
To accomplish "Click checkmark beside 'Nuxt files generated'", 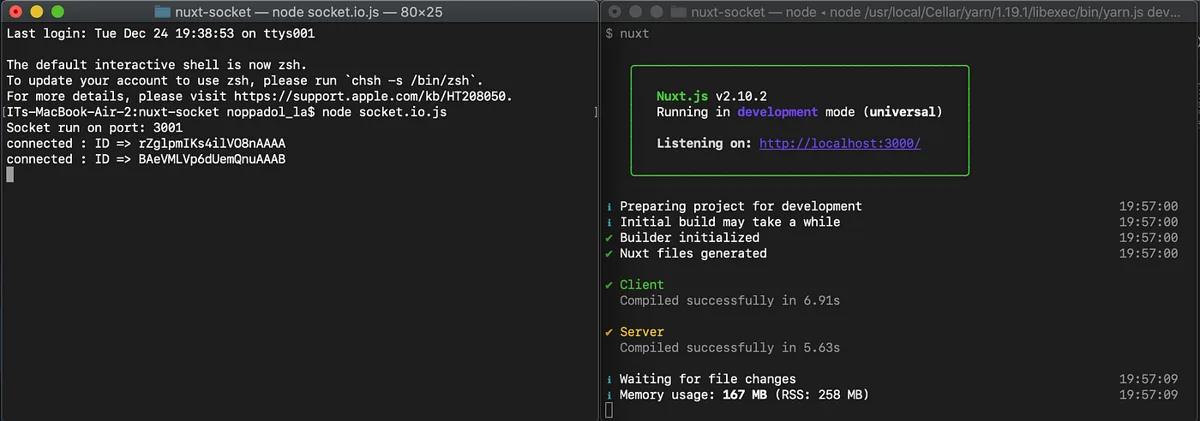I will click(x=609, y=253).
